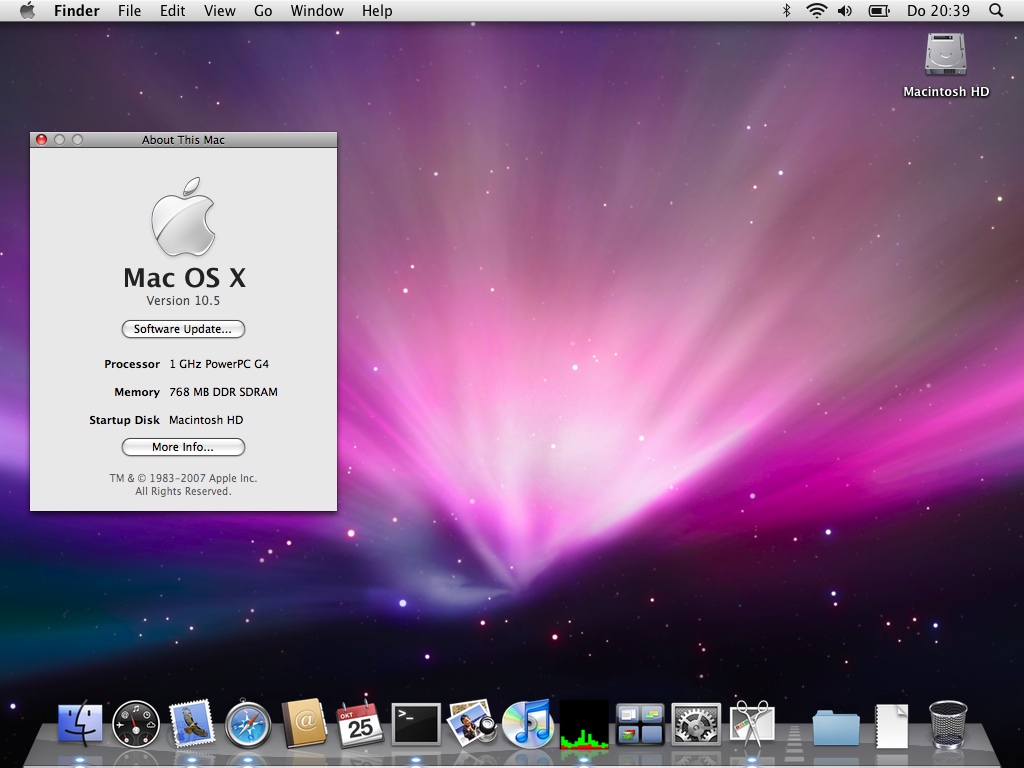Image resolution: width=1024 pixels, height=768 pixels.
Task: Open the Apple menu
Action: 27,10
